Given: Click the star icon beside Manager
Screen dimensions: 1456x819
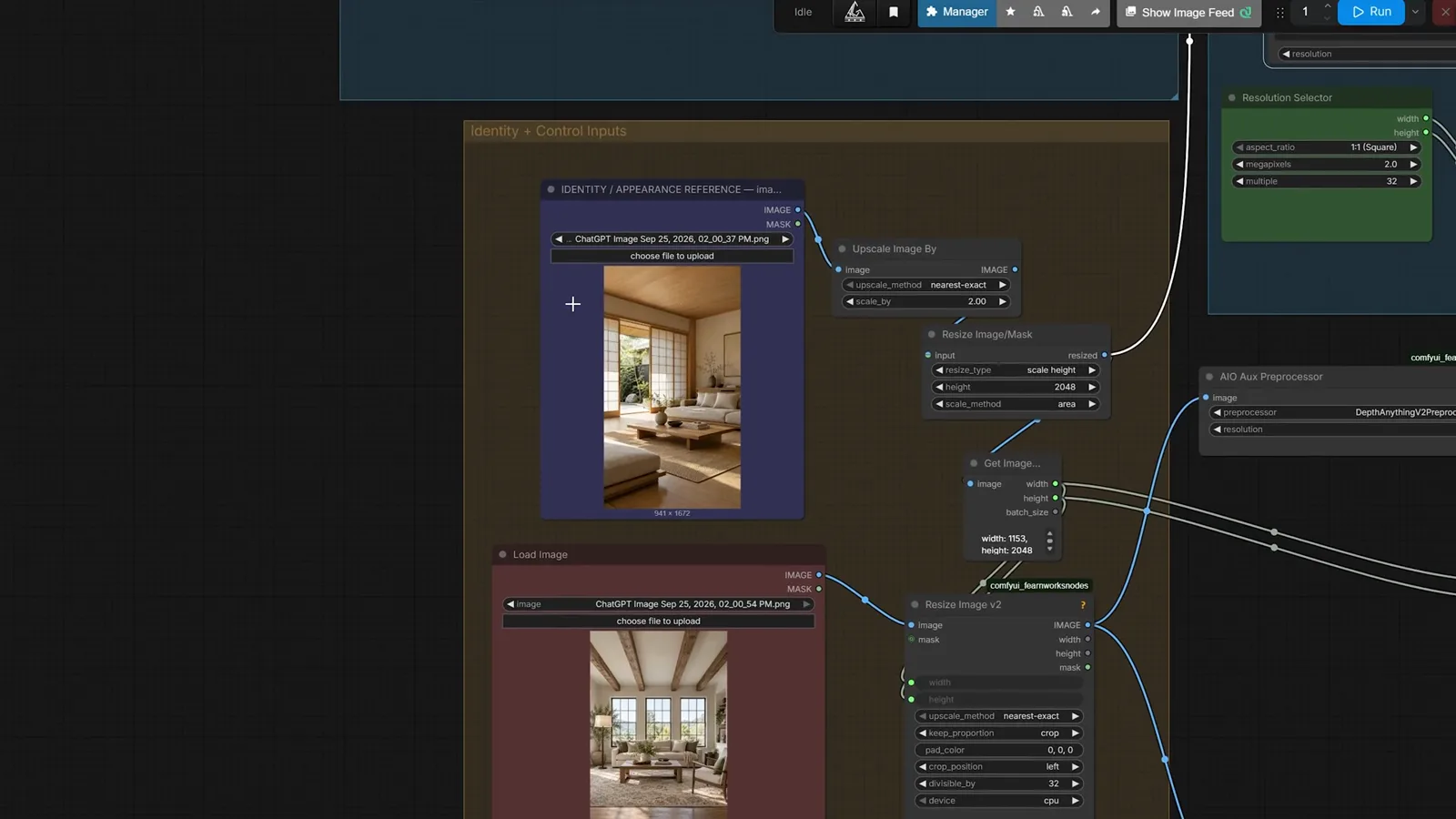Looking at the screenshot, I should click(x=1010, y=12).
